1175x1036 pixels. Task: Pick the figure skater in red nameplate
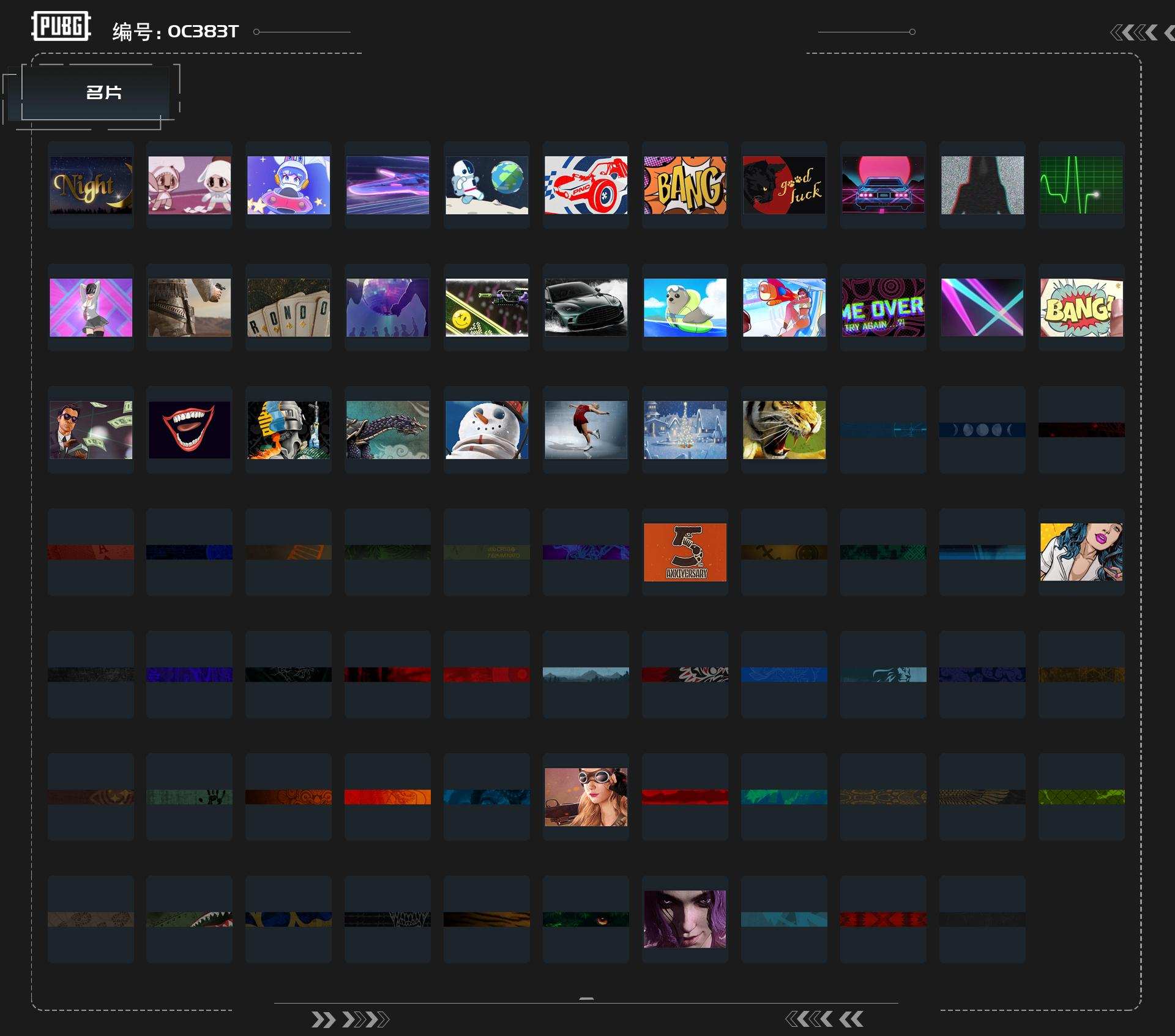click(586, 430)
